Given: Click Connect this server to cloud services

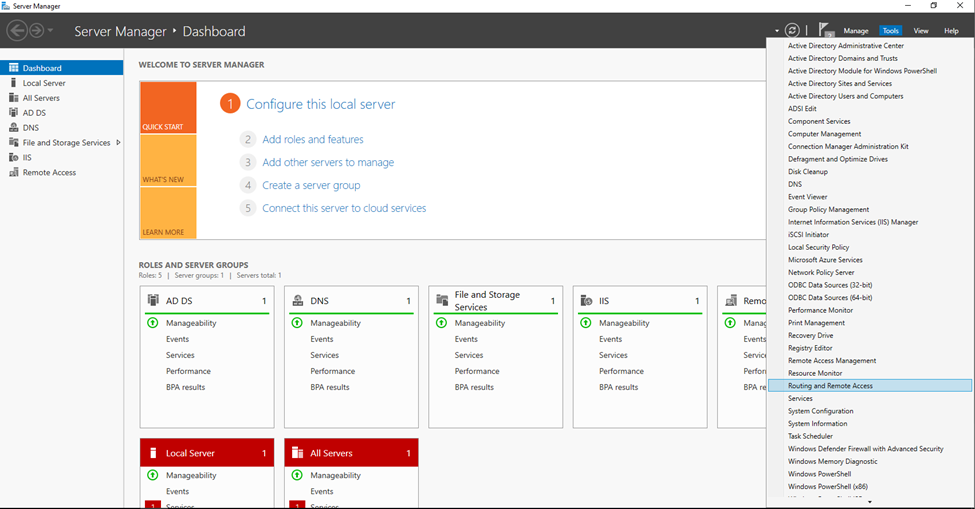Looking at the screenshot, I should pyautogui.click(x=344, y=208).
